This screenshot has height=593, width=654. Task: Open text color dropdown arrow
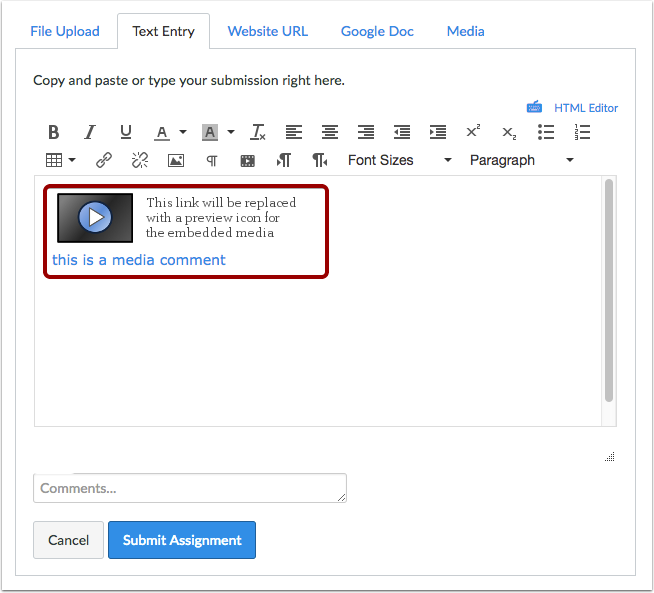point(183,132)
